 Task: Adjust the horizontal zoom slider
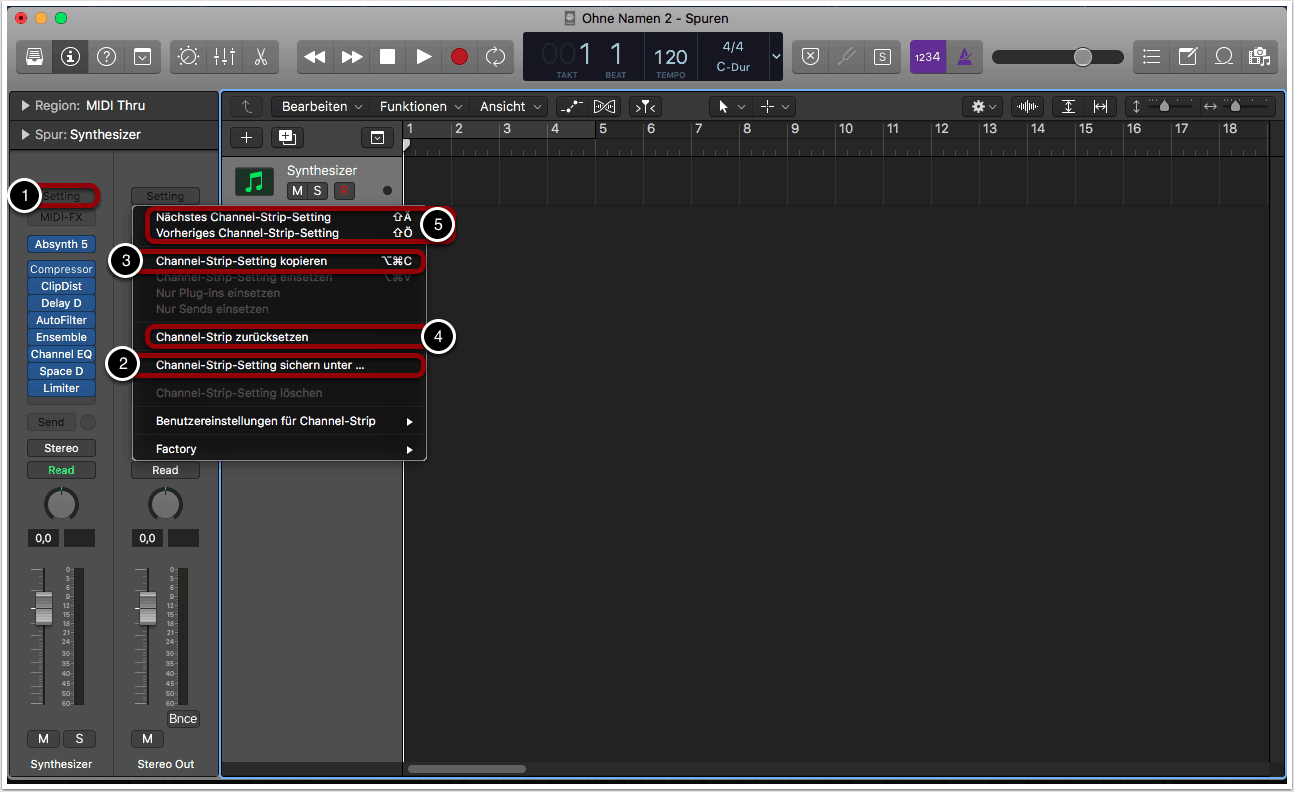[1236, 106]
